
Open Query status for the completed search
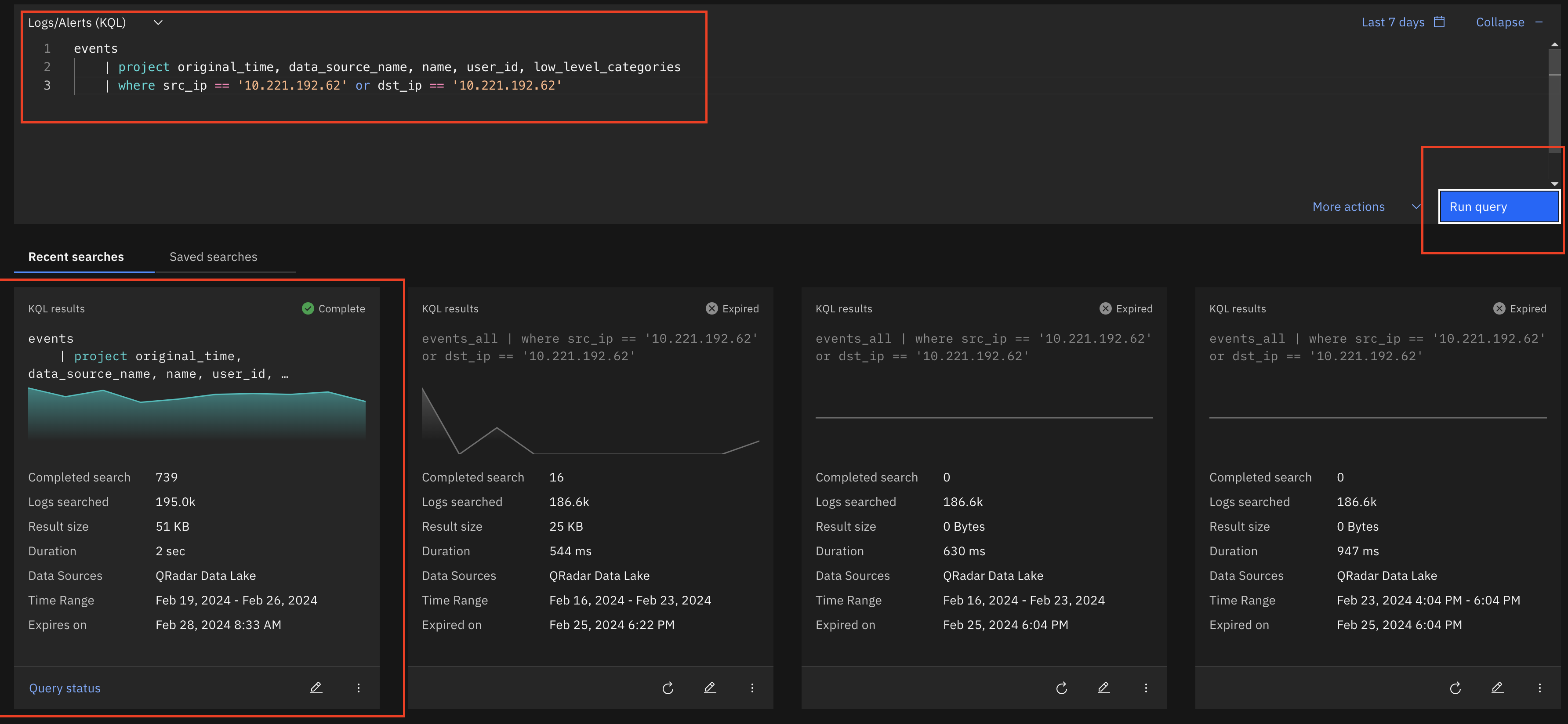[x=65, y=688]
